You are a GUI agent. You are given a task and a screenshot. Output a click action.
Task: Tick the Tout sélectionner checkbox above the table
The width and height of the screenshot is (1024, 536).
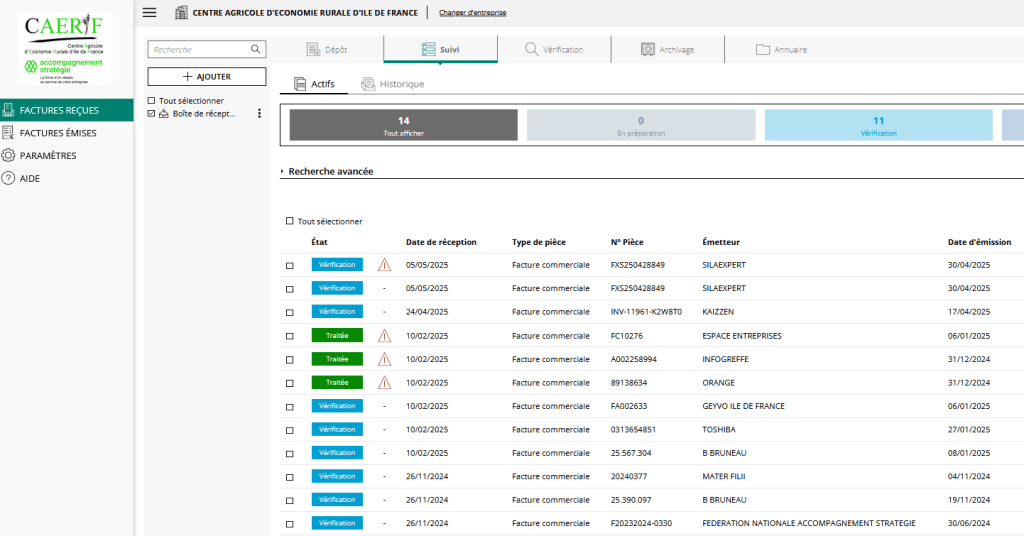point(290,221)
